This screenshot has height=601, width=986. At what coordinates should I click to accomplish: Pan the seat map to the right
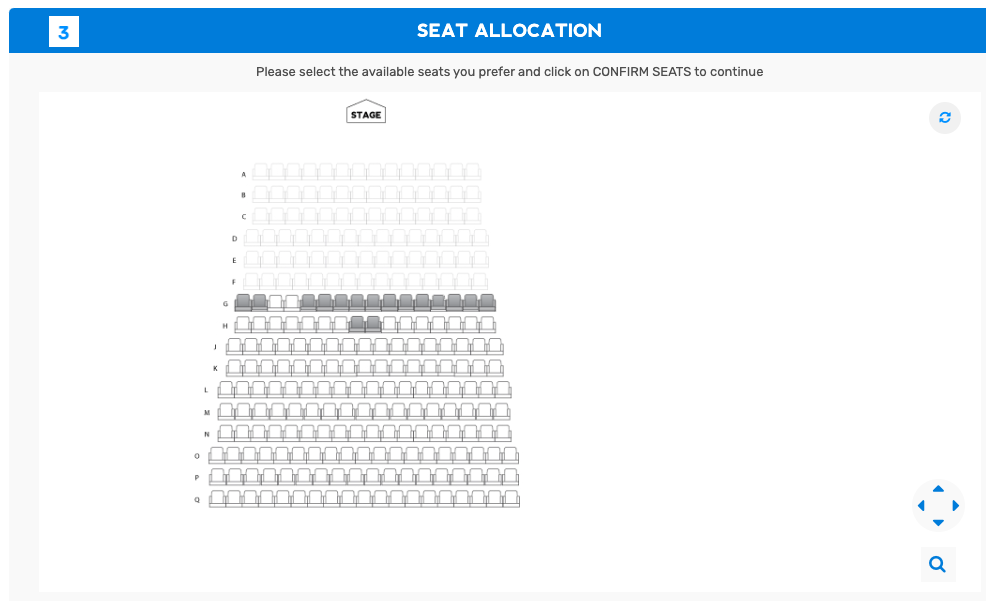[x=956, y=506]
